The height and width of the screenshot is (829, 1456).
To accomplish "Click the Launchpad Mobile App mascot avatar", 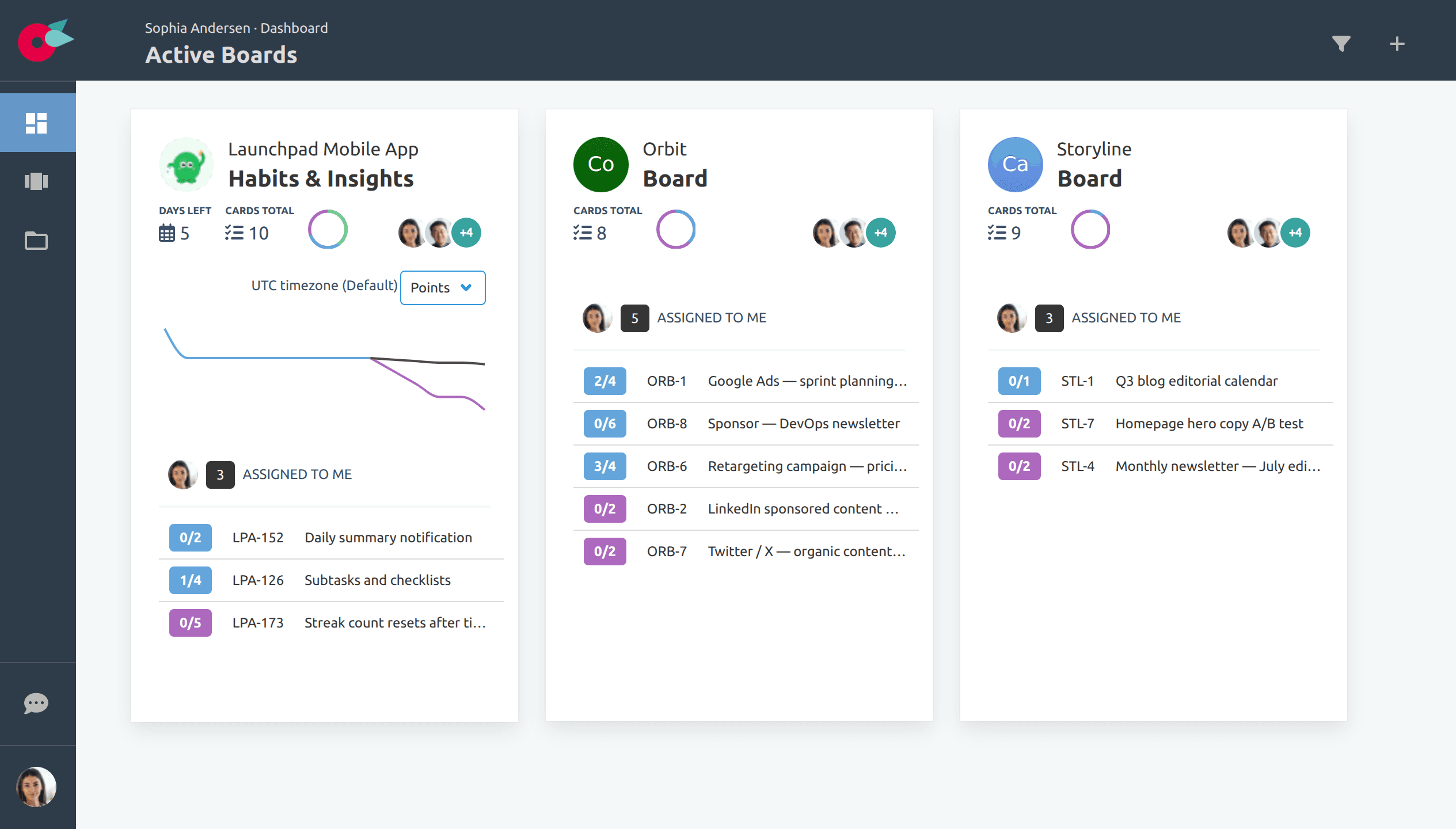I will [185, 164].
